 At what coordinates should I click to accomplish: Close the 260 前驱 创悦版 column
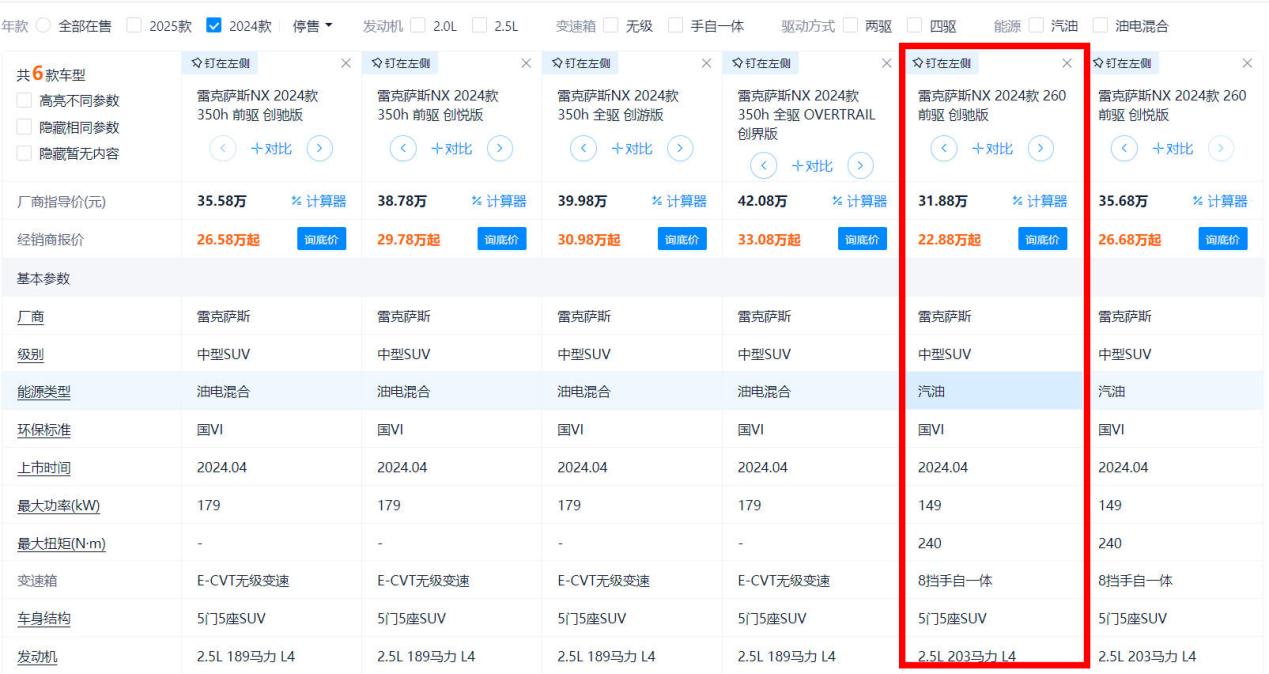[x=1246, y=64]
